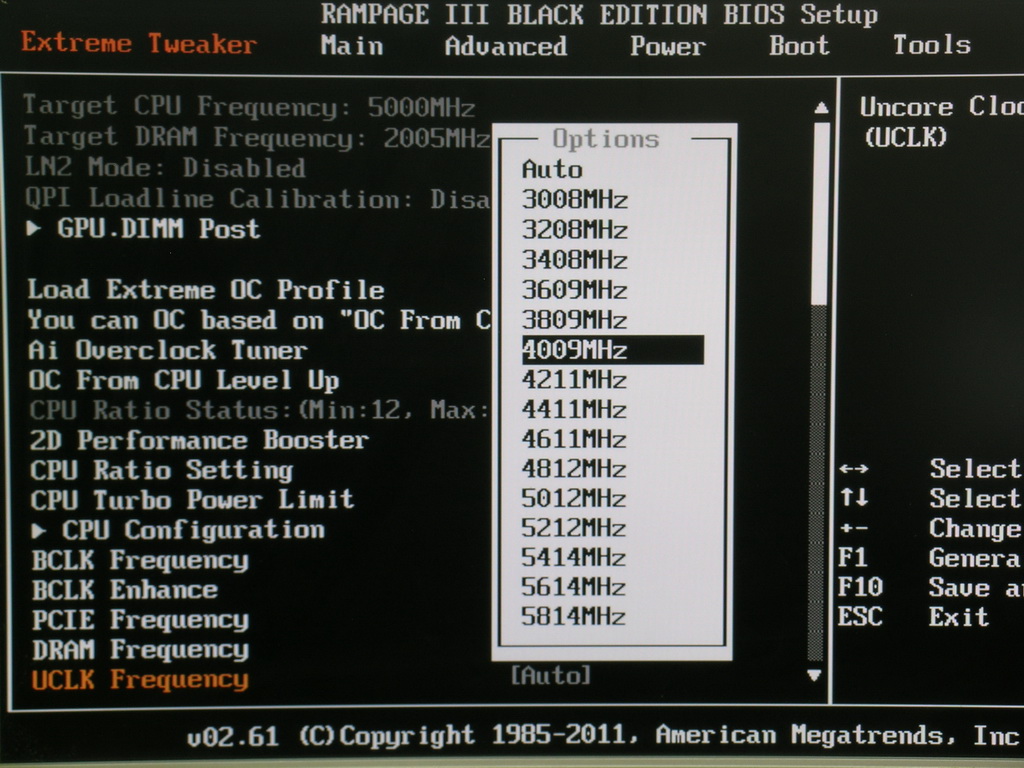
Task: Click the QPI Loadline Calibration line
Action: (257, 199)
